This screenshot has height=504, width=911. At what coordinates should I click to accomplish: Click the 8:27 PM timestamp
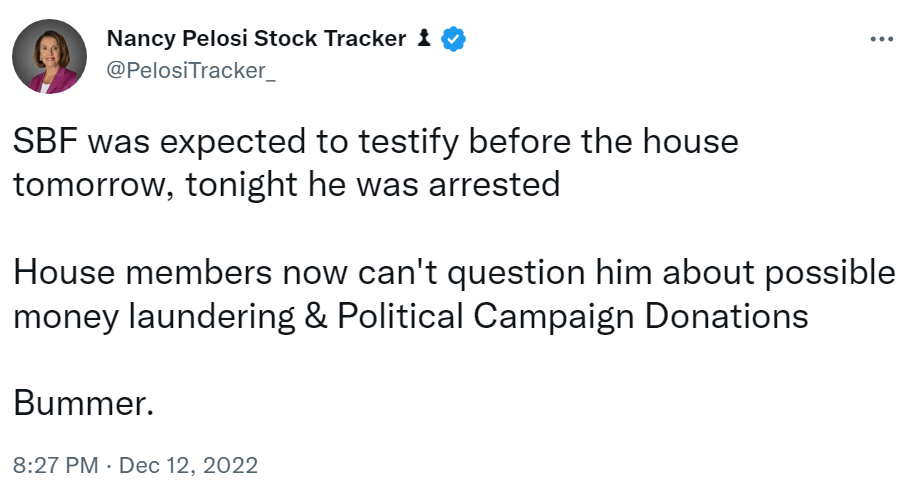[55, 465]
